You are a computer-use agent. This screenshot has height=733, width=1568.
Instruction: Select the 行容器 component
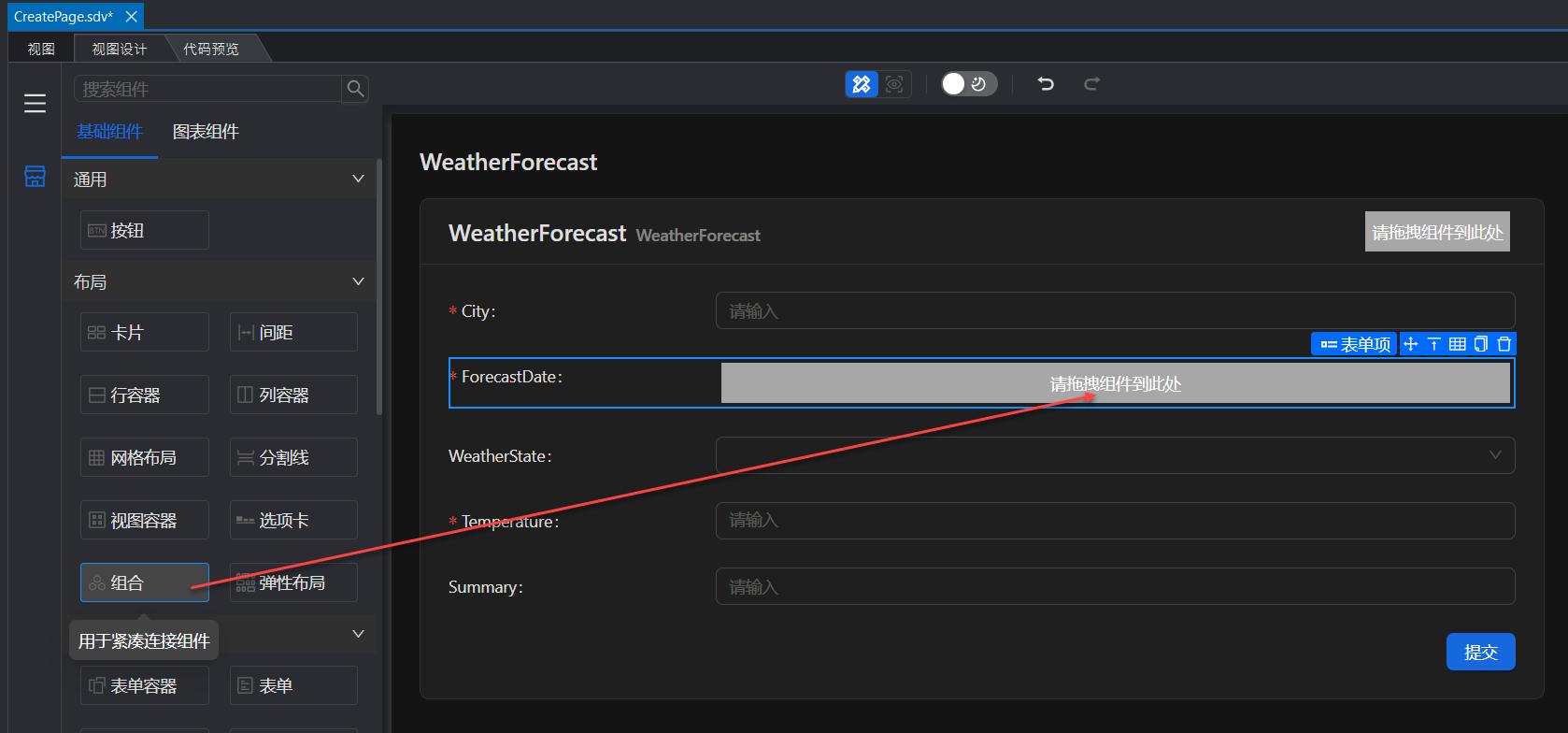(145, 395)
